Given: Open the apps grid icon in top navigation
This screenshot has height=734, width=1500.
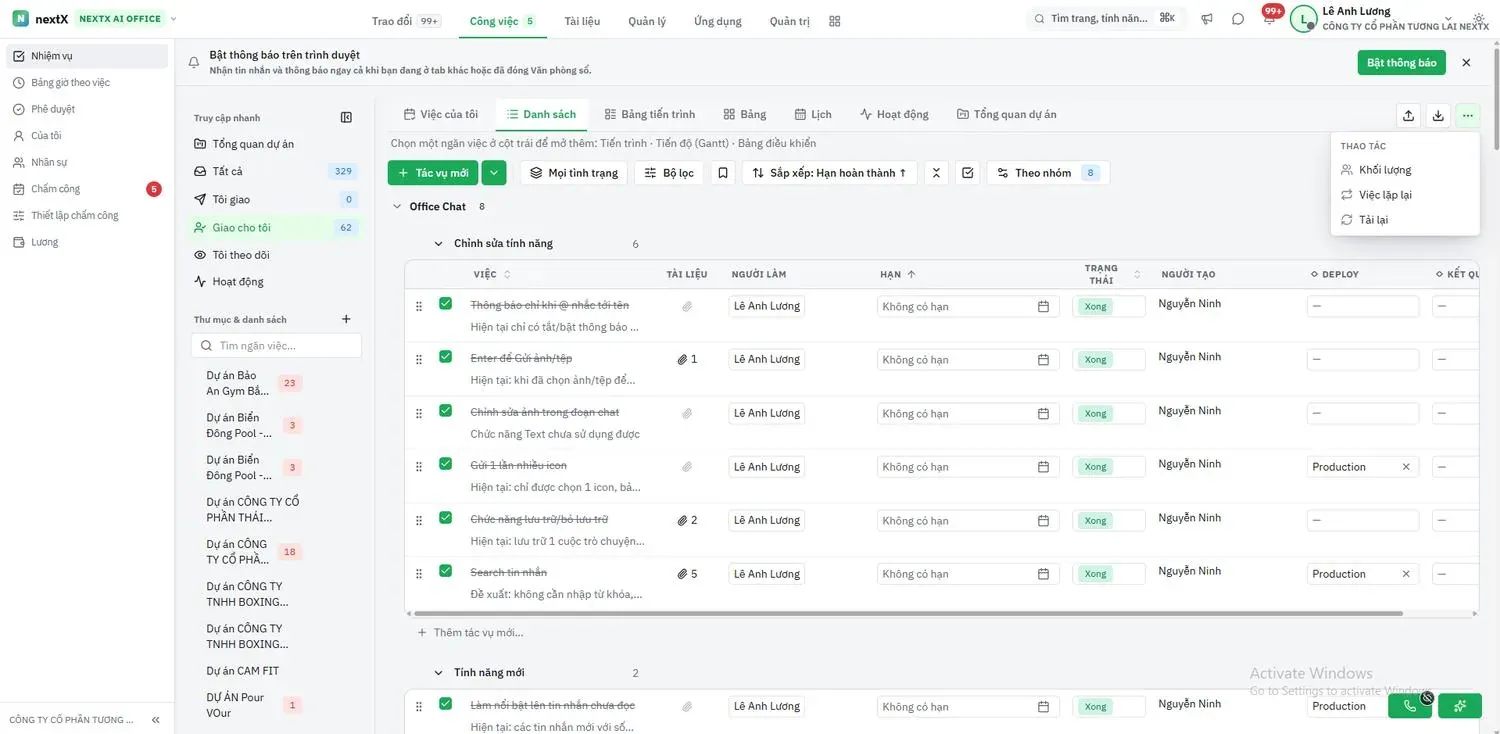Looking at the screenshot, I should pos(835,21).
